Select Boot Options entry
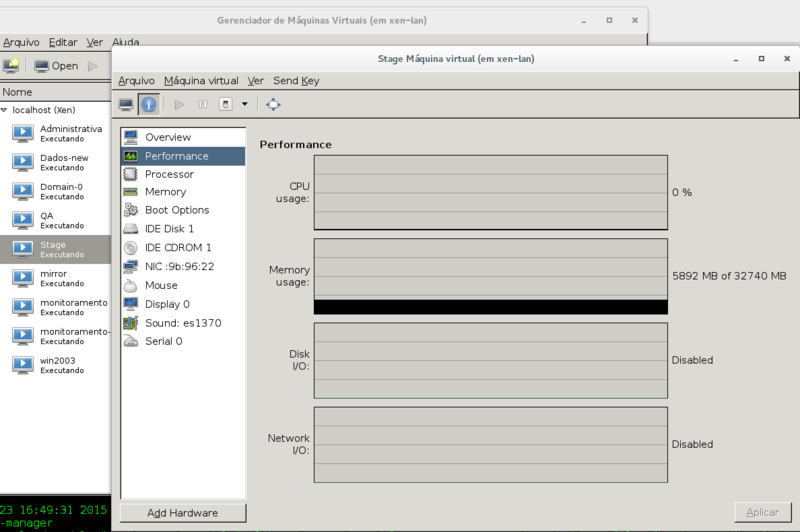Image resolution: width=800 pixels, height=532 pixels. [183, 210]
